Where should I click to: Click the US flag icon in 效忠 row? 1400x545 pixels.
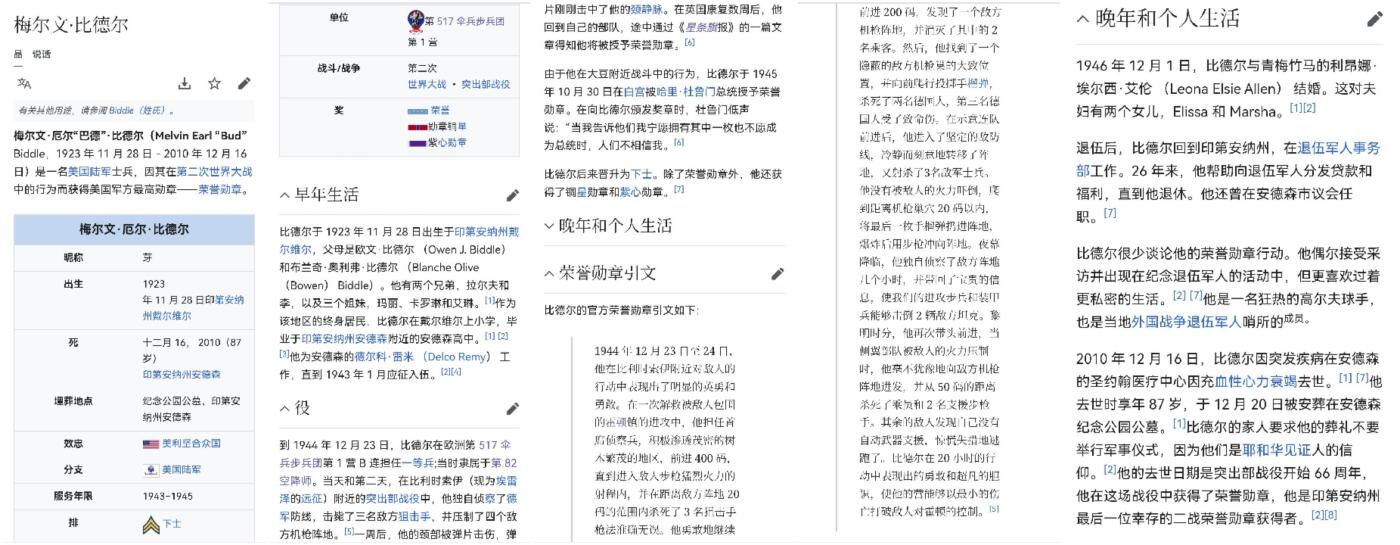point(151,444)
